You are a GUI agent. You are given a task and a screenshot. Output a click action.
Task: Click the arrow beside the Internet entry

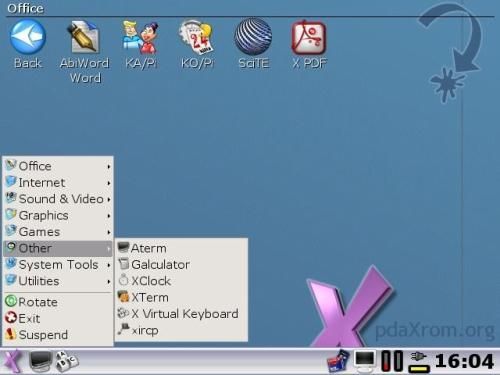click(x=109, y=183)
